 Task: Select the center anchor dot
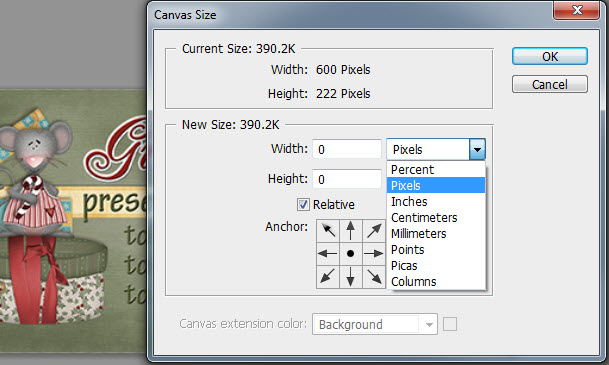(351, 254)
